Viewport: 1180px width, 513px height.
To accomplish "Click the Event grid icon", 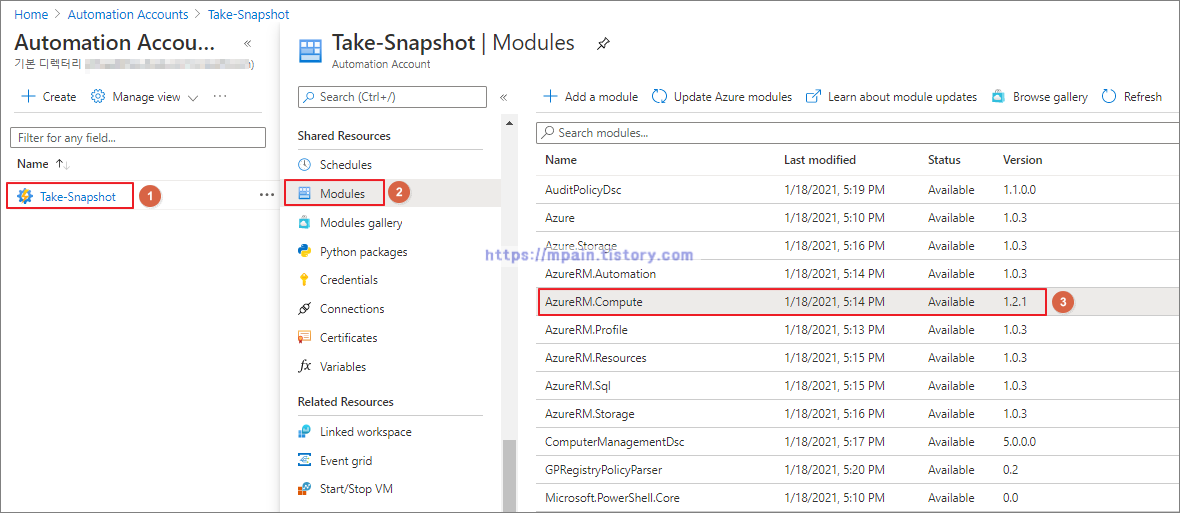I will [x=304, y=460].
